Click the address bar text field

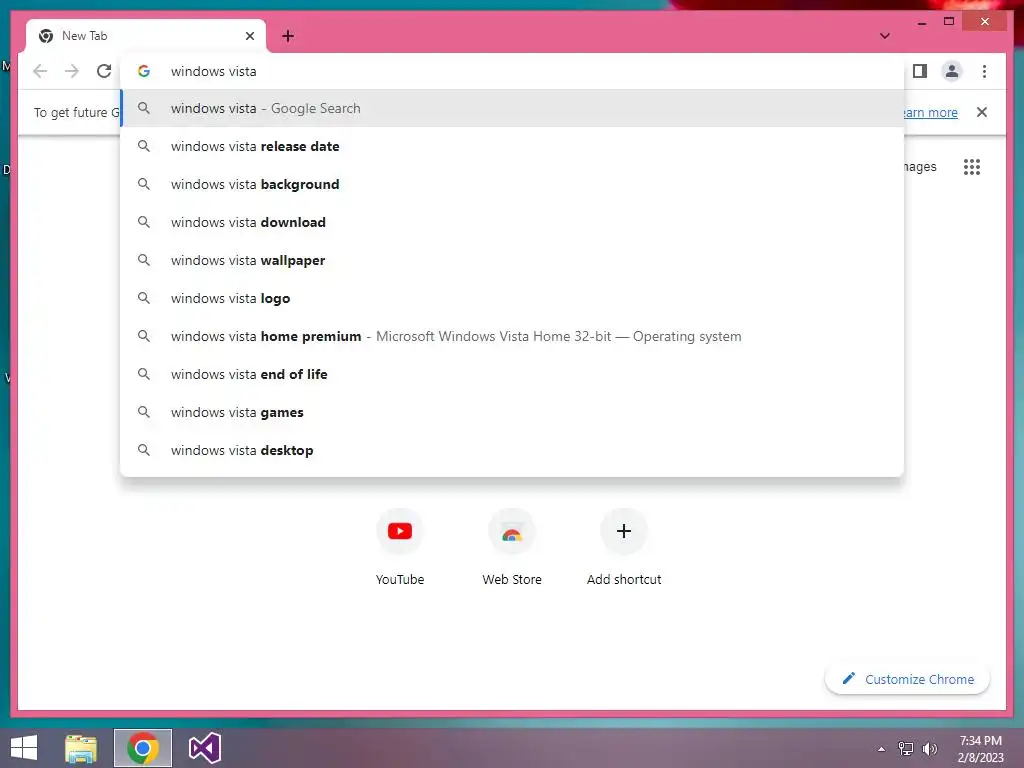pyautogui.click(x=512, y=71)
